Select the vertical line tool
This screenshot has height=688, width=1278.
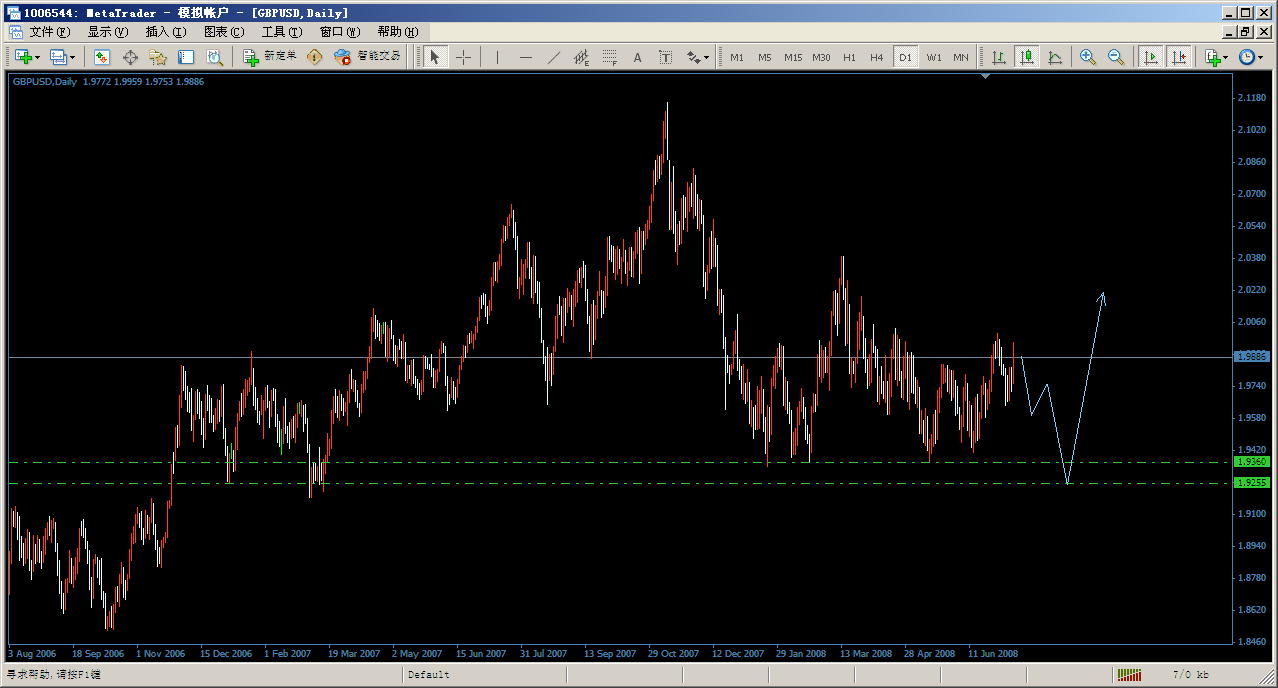497,57
